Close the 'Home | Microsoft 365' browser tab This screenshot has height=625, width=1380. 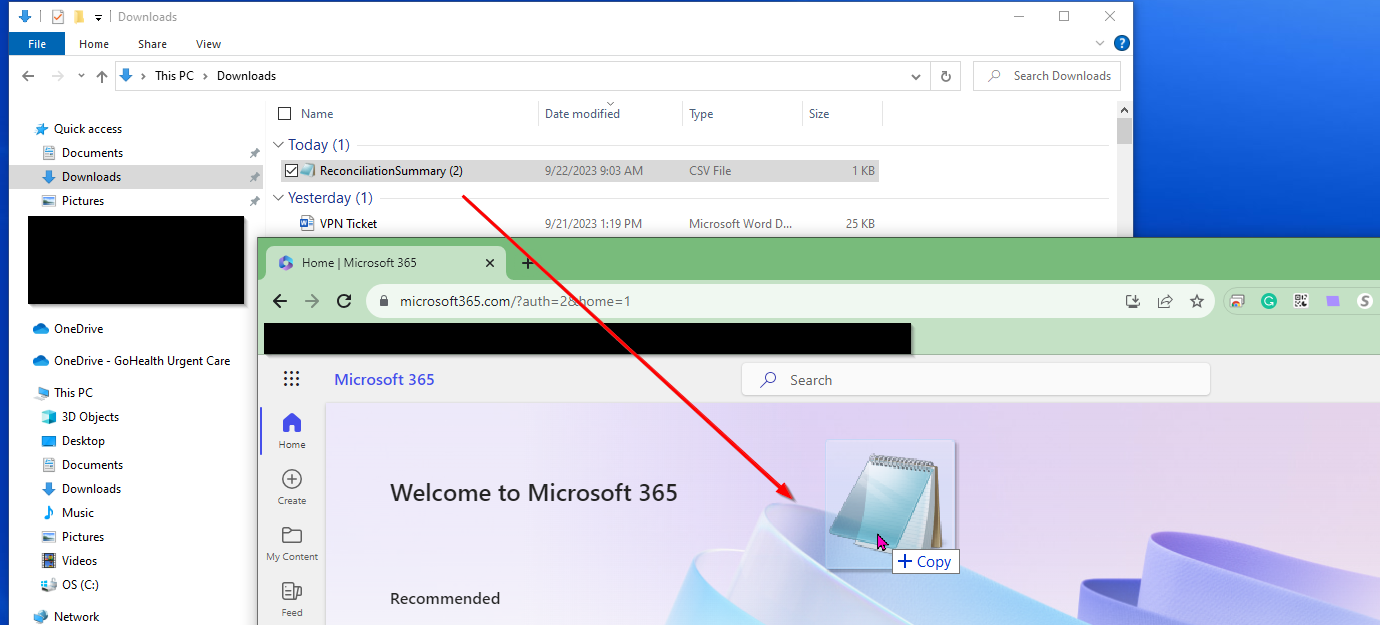[490, 263]
